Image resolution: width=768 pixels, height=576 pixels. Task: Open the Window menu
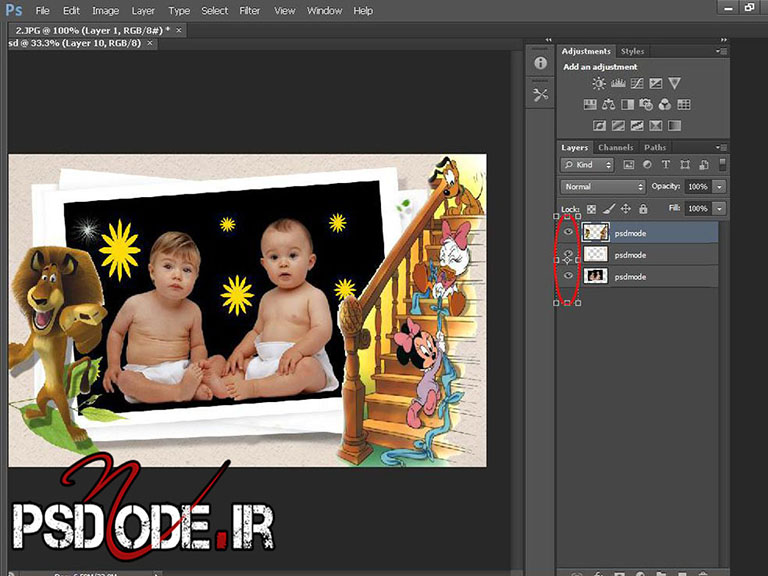pos(324,10)
